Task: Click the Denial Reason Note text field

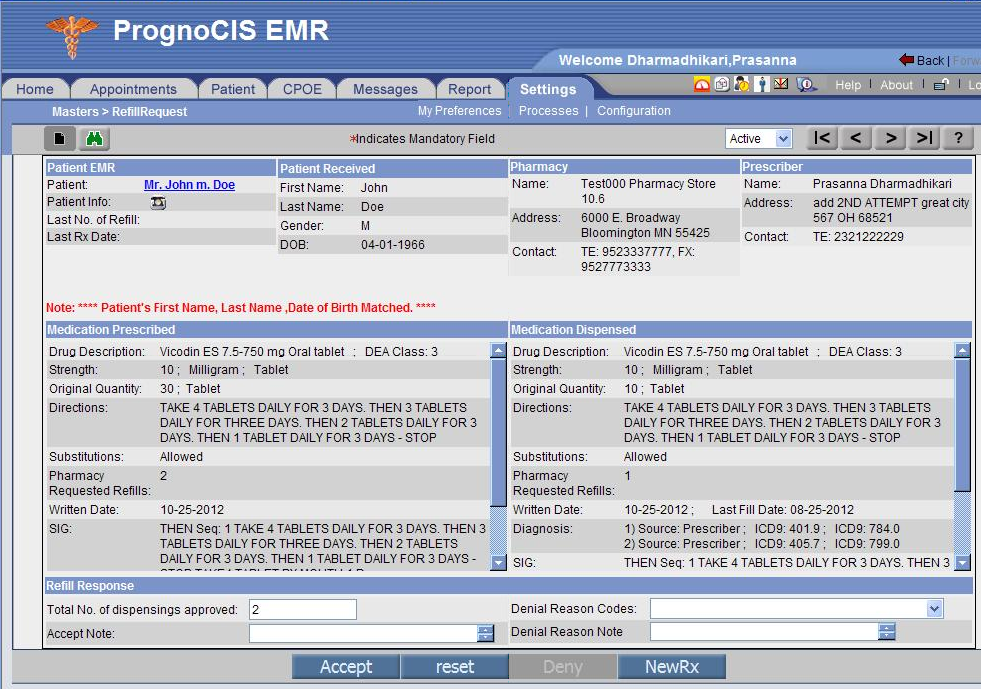Action: coord(765,631)
